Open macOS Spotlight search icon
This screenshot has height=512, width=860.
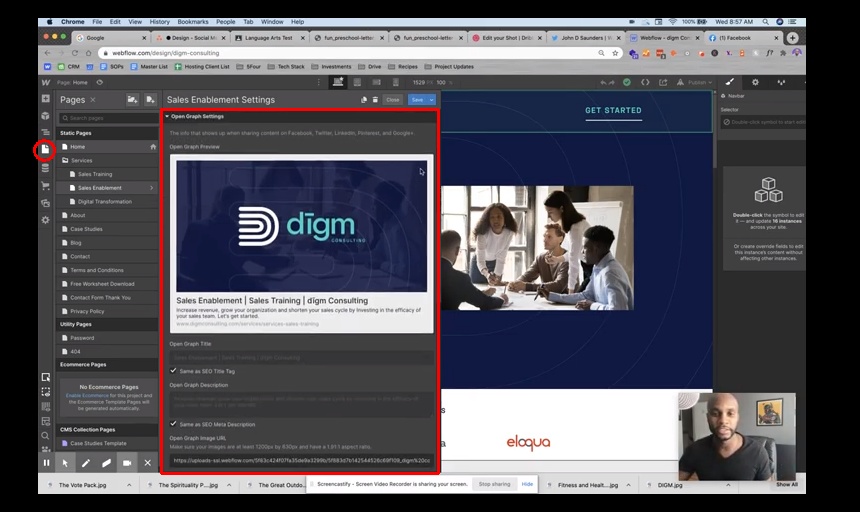765,22
